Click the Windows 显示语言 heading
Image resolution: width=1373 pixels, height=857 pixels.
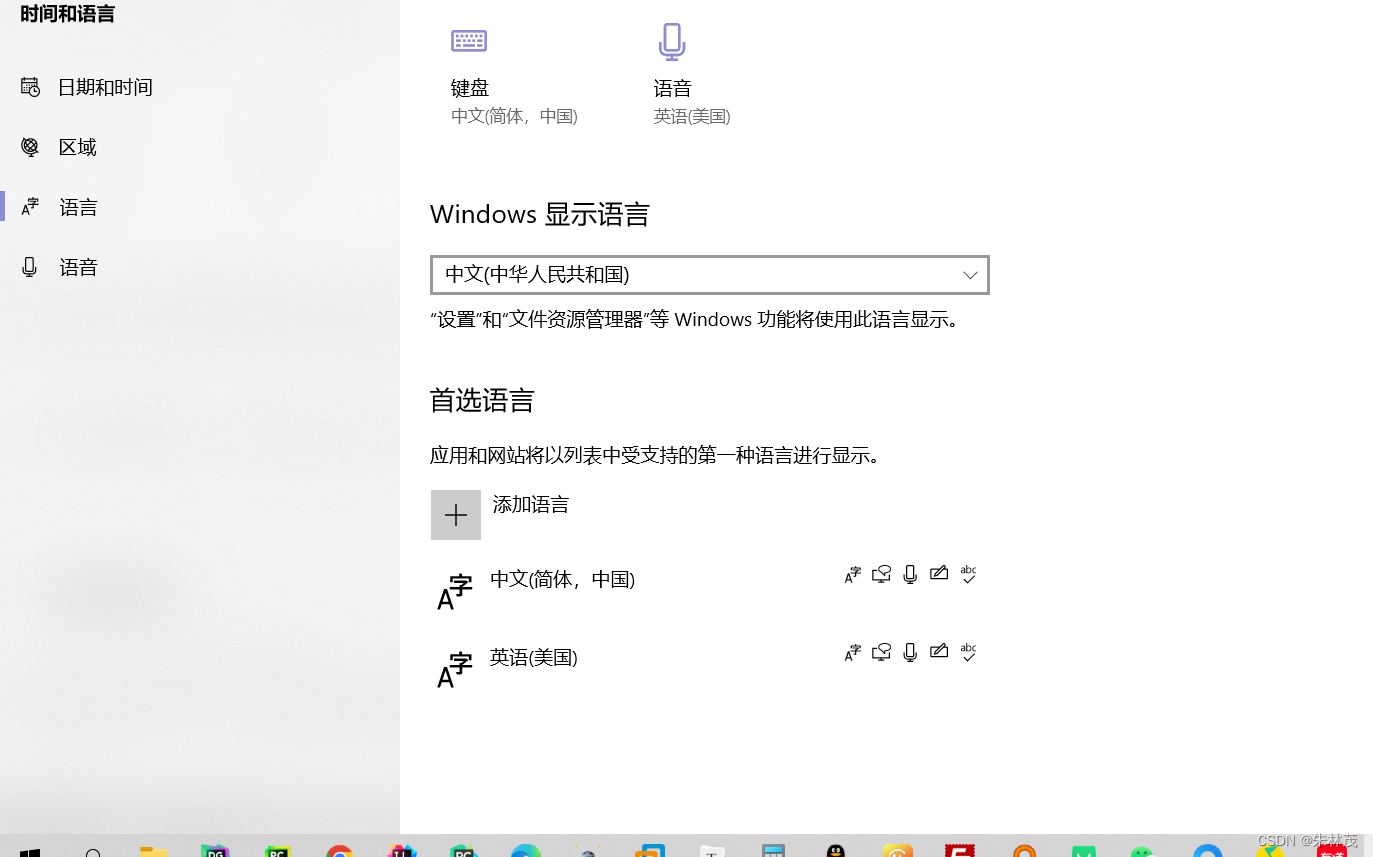tap(540, 214)
